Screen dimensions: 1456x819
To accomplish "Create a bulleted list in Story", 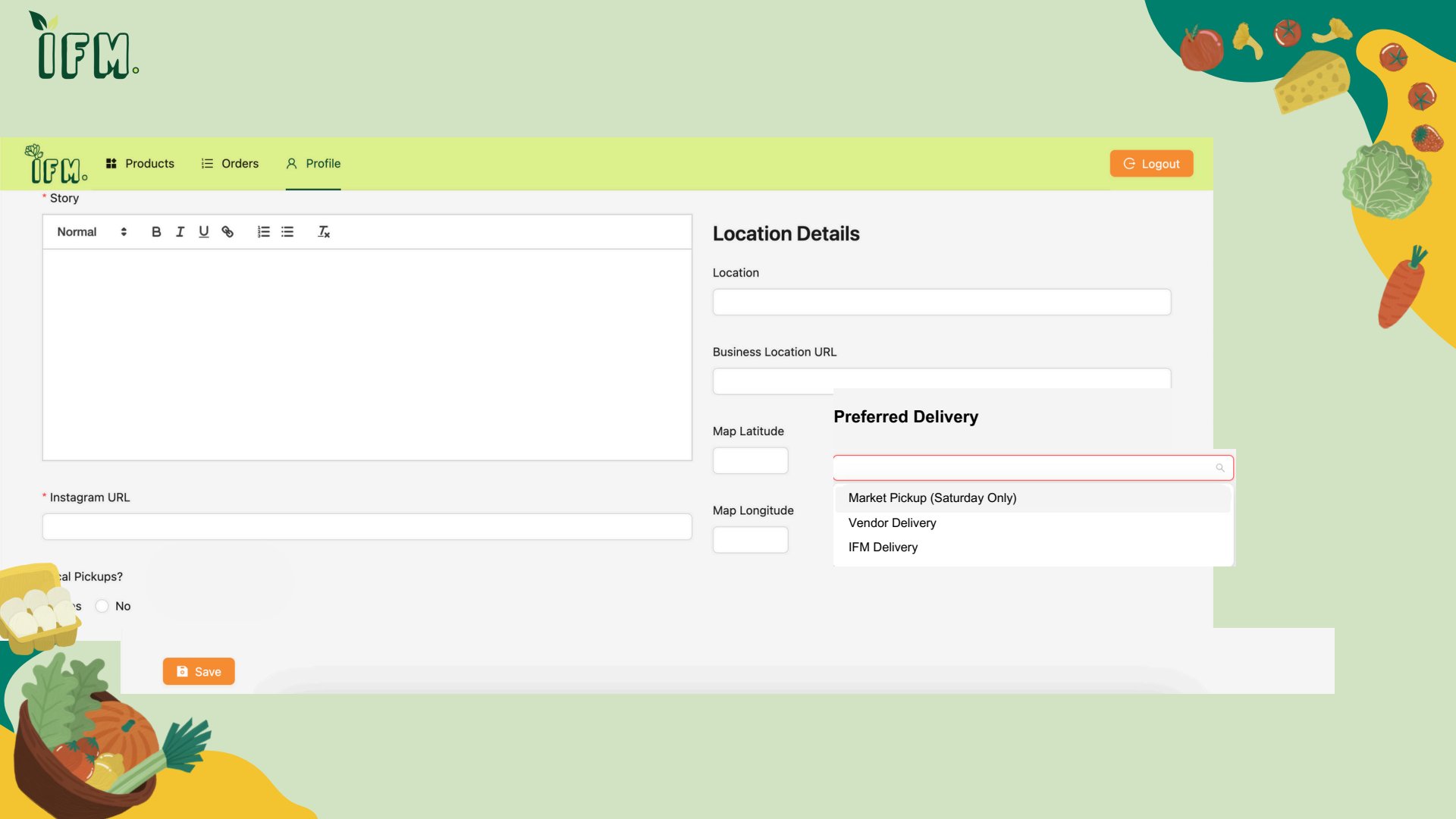I will click(287, 232).
